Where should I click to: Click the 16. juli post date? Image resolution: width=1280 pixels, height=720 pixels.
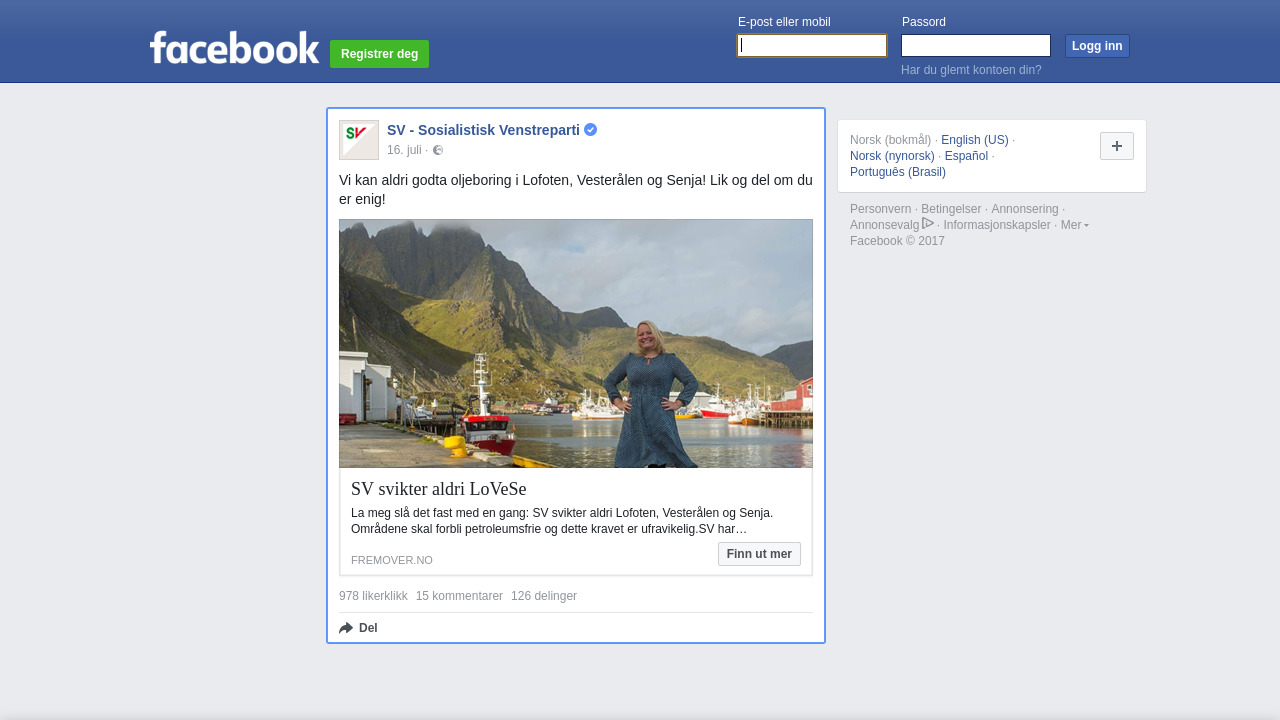(404, 150)
